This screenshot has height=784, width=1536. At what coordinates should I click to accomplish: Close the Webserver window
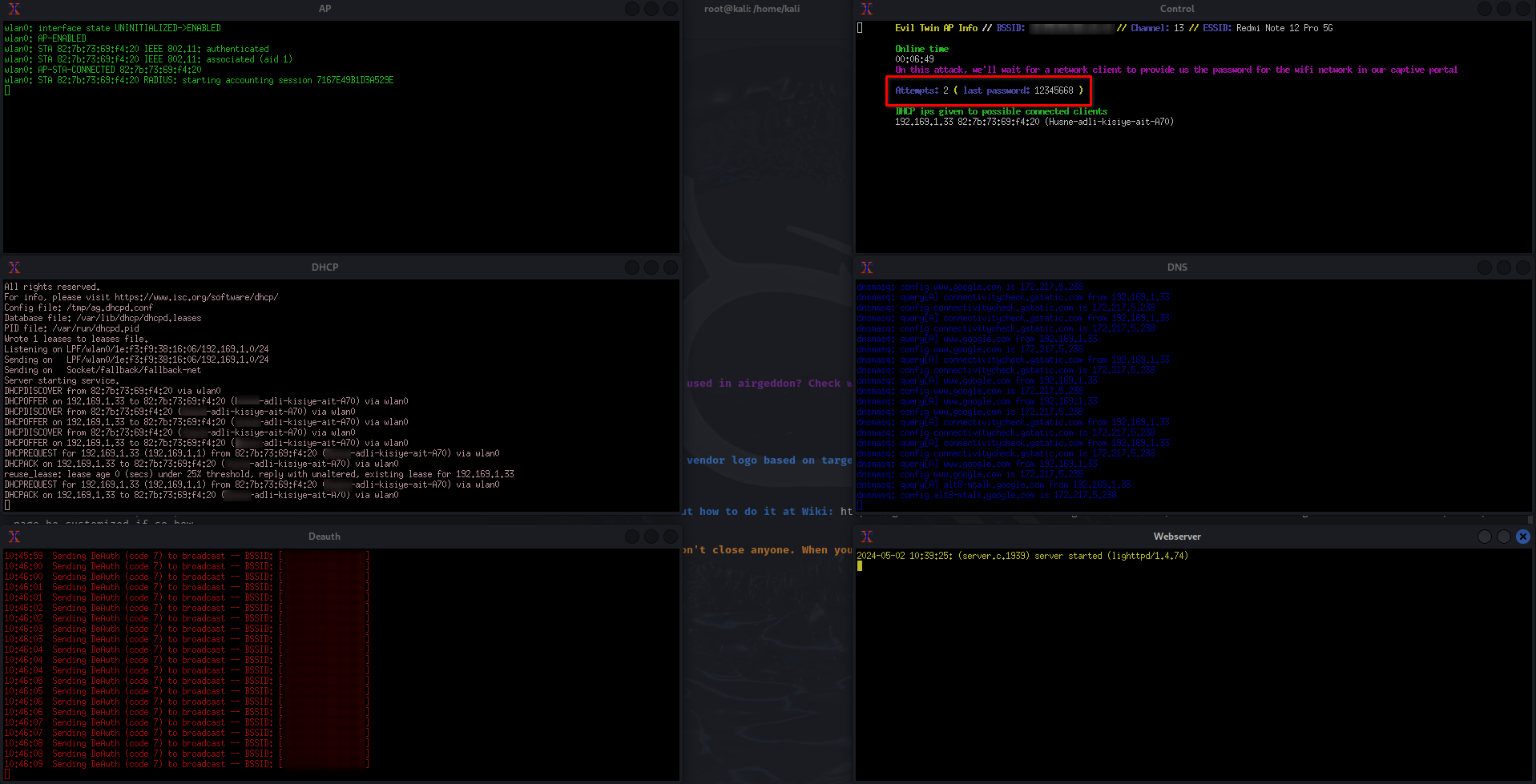click(x=1523, y=537)
